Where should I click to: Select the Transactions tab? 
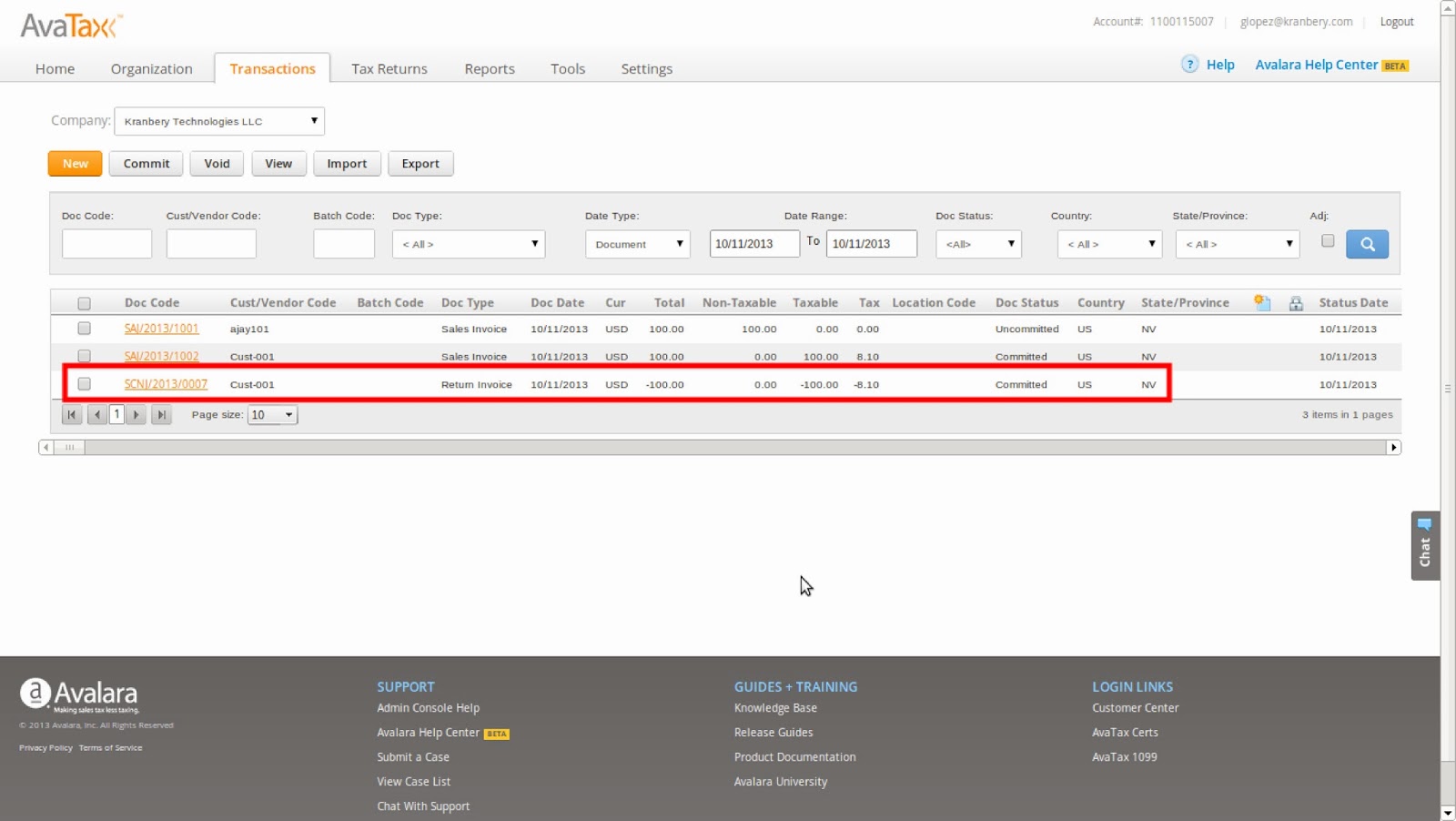point(272,68)
